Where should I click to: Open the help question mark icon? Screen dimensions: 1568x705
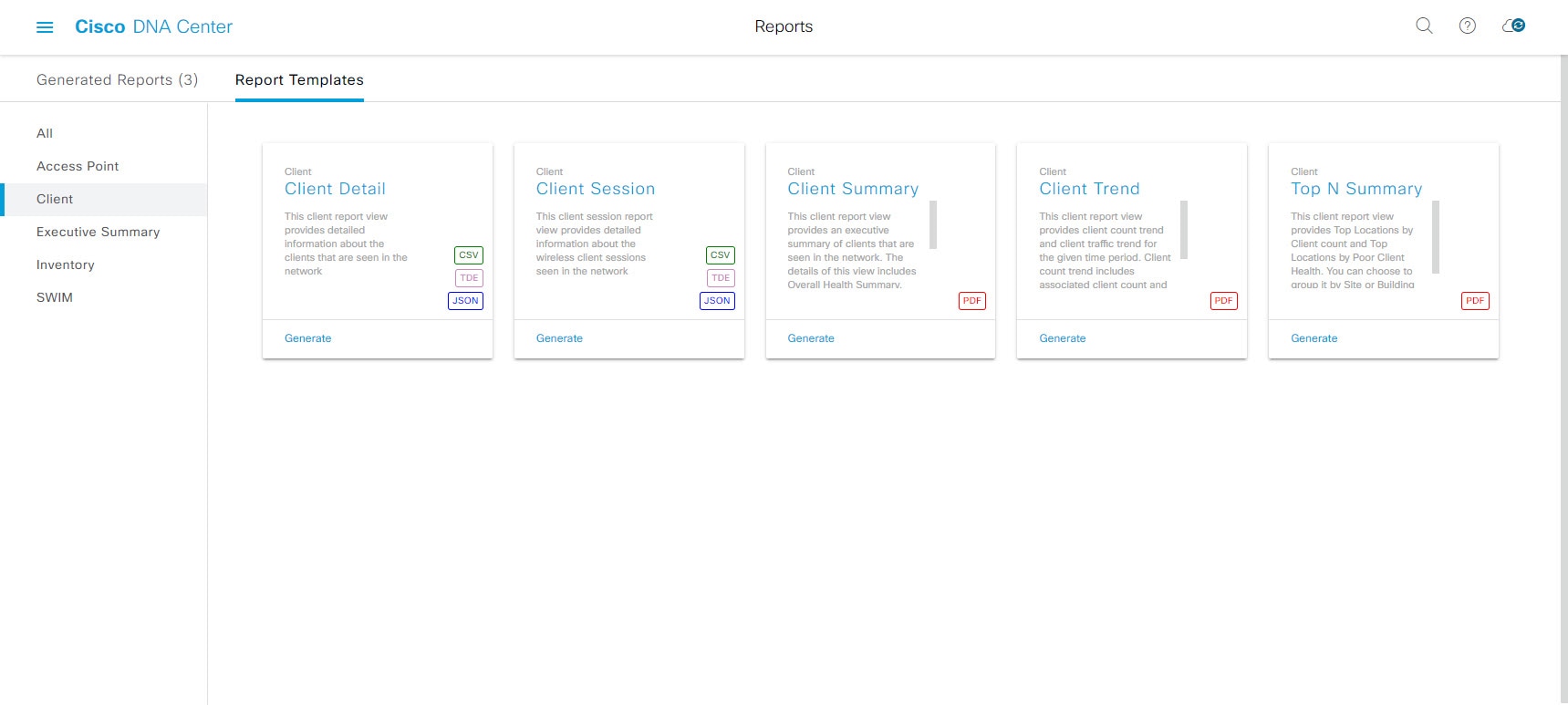click(1468, 26)
